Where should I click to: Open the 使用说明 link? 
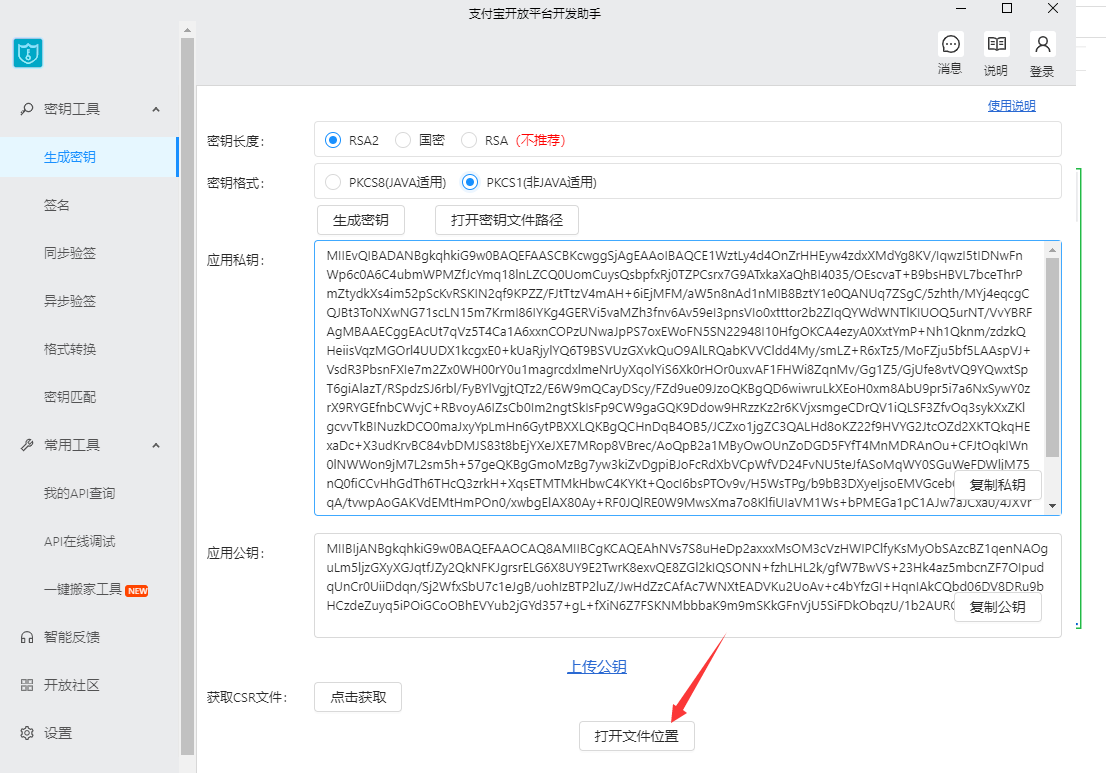coord(1011,106)
